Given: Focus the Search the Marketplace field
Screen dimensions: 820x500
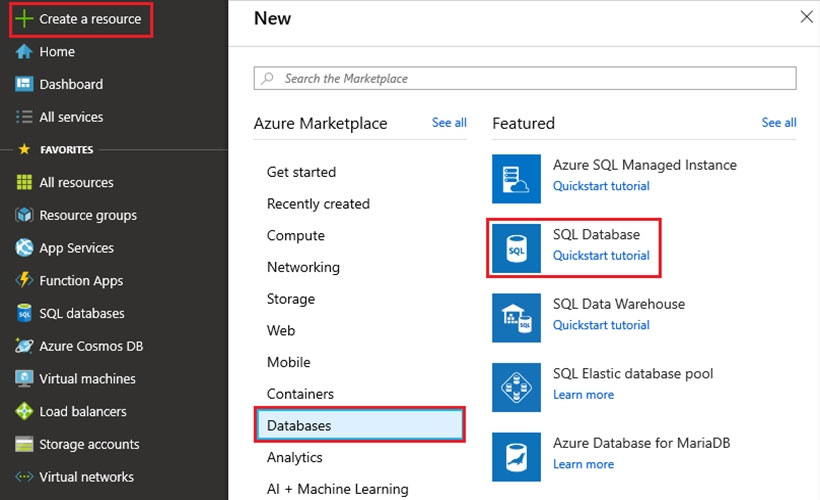Looking at the screenshot, I should tap(525, 78).
